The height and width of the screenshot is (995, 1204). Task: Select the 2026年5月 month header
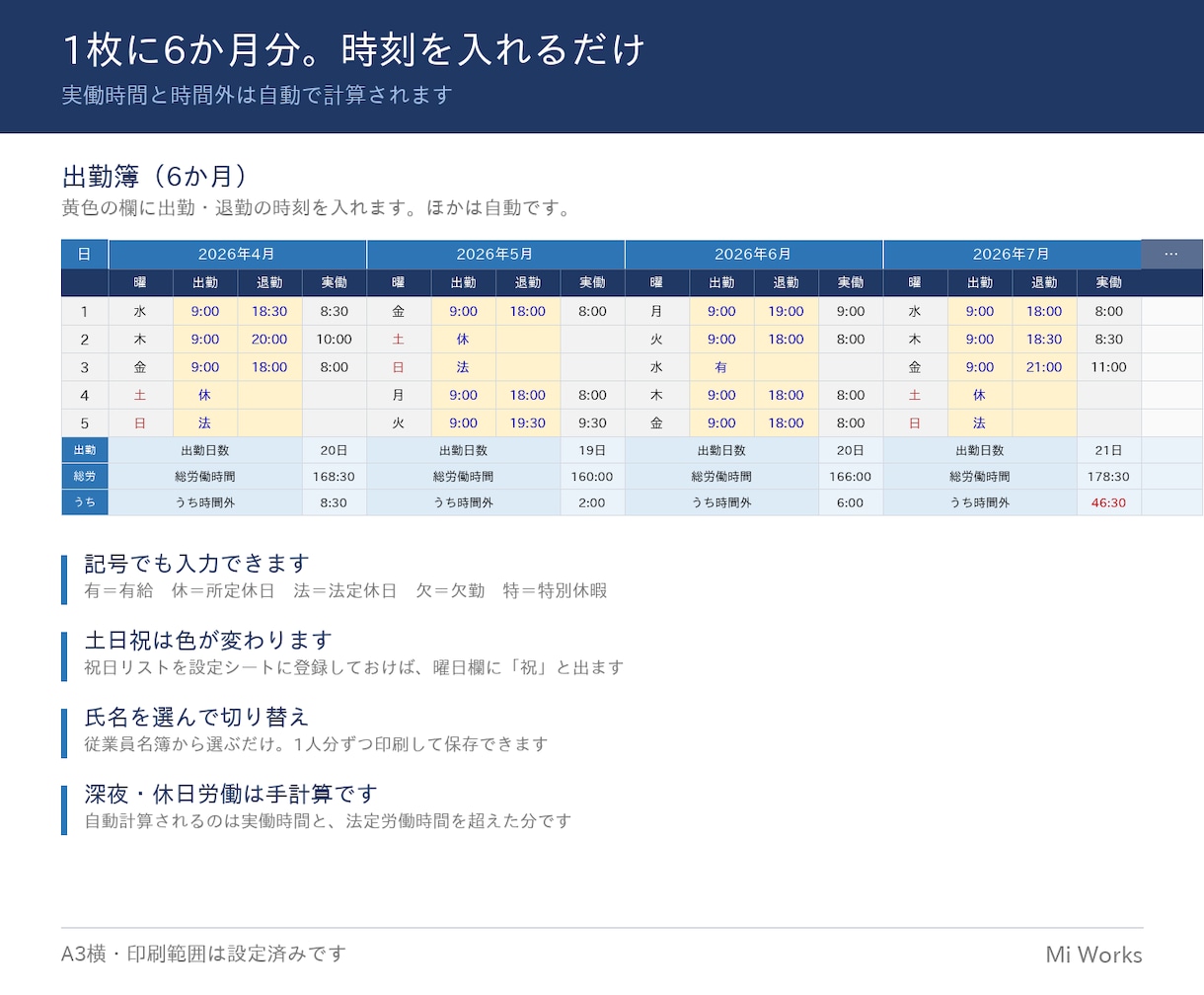click(x=495, y=254)
